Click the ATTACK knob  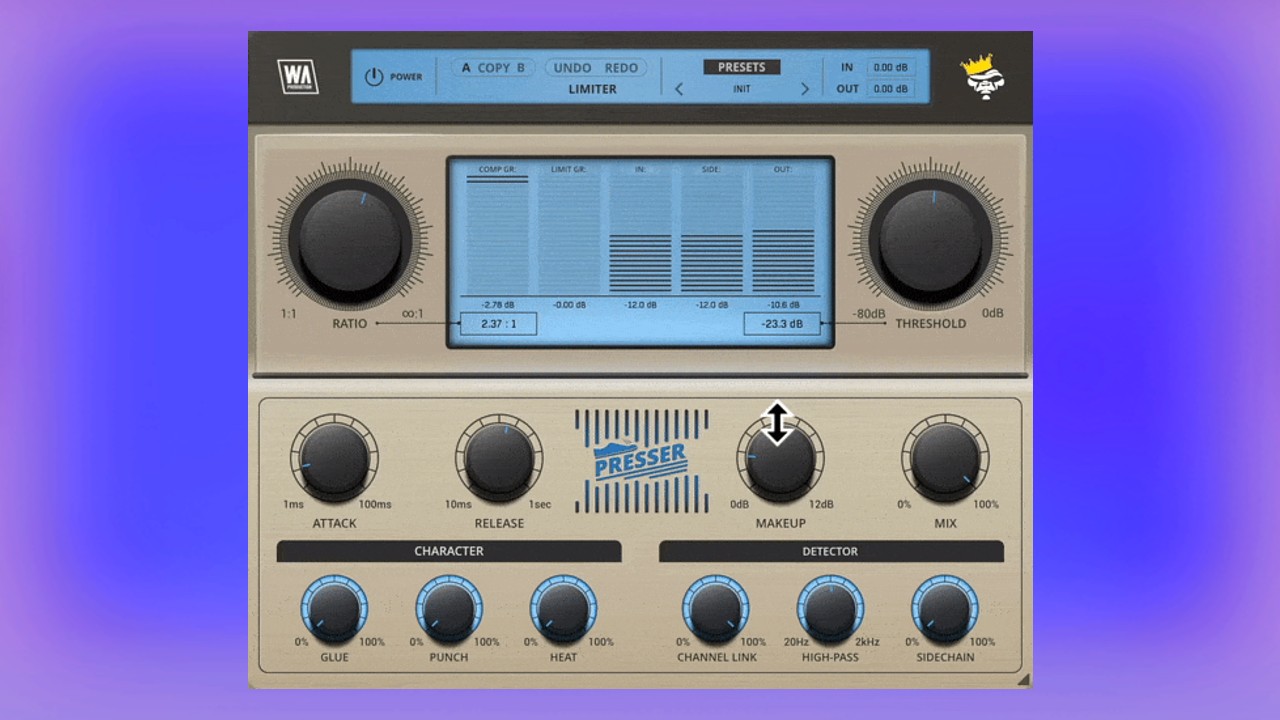point(334,459)
